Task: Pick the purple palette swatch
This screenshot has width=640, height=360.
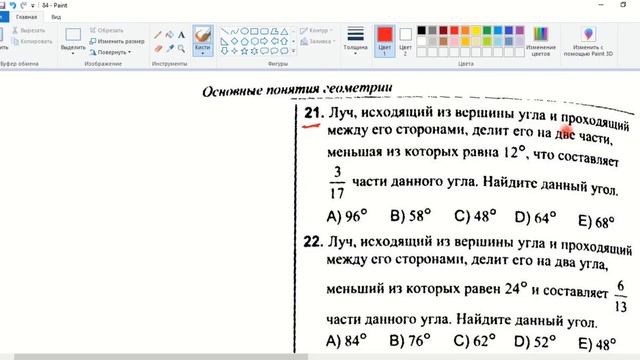Action: click(x=520, y=30)
